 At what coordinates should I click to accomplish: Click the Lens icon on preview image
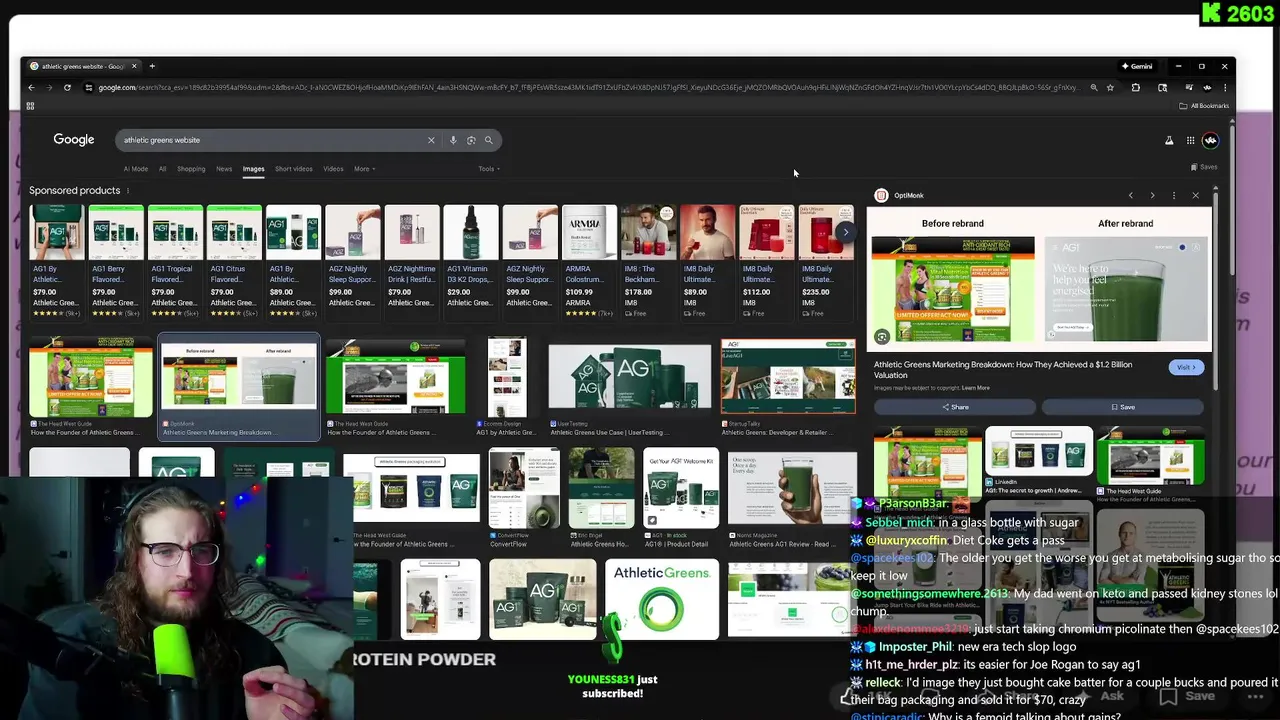882,337
